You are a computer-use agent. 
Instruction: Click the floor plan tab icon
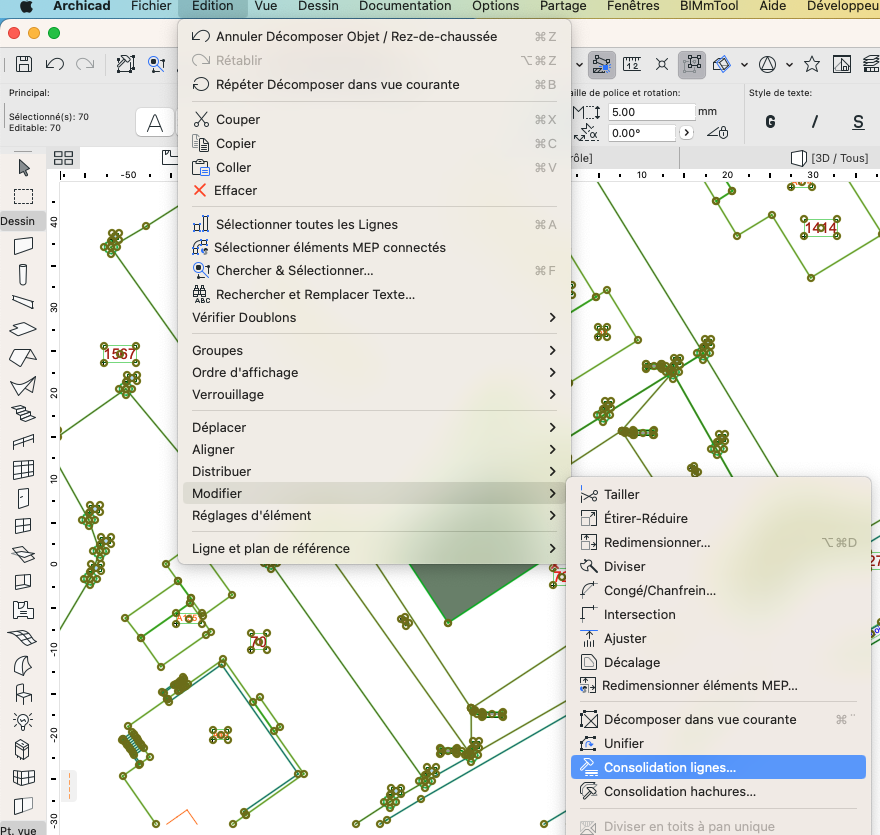[169, 158]
